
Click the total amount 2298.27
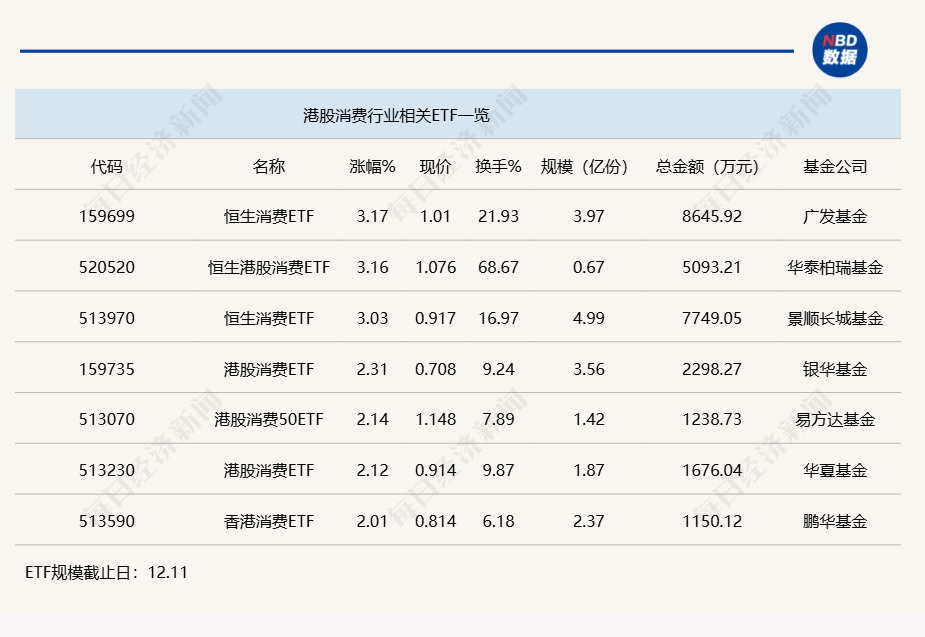point(712,369)
